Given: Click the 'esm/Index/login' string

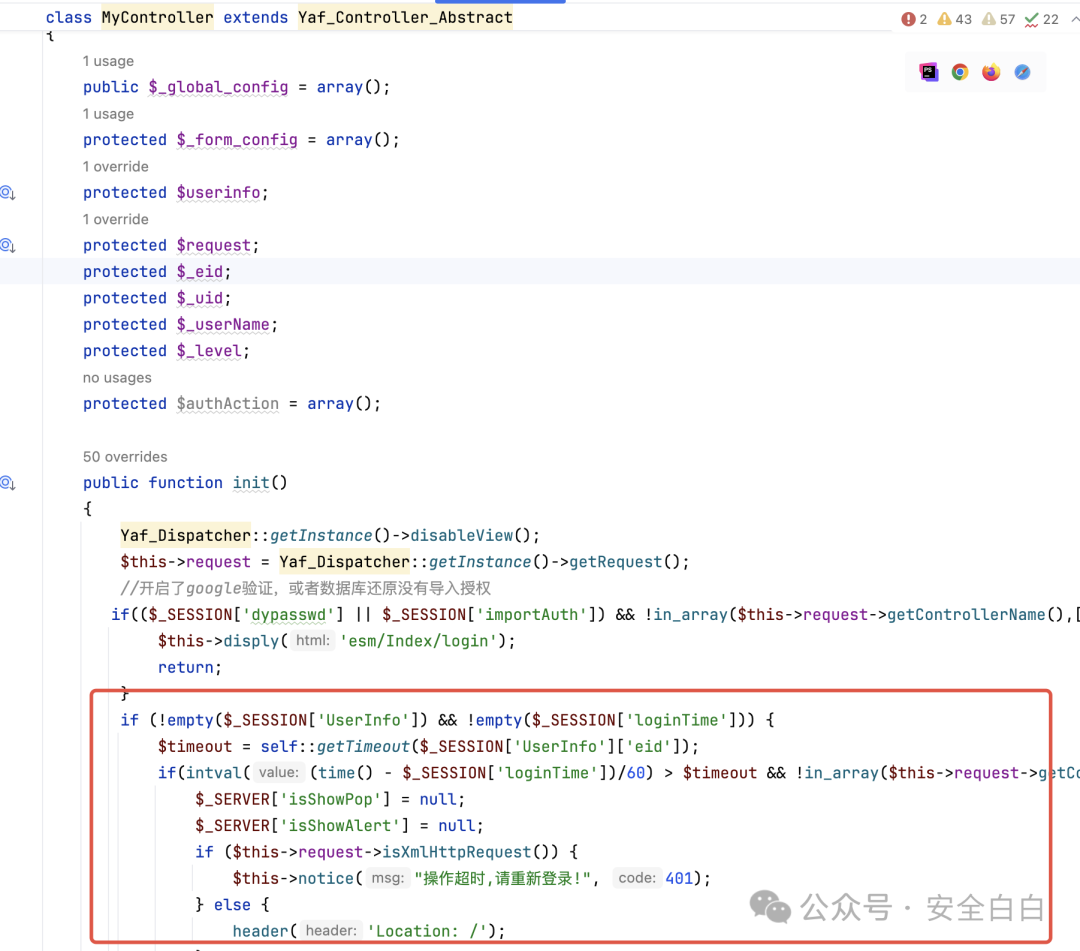Looking at the screenshot, I should point(419,641).
